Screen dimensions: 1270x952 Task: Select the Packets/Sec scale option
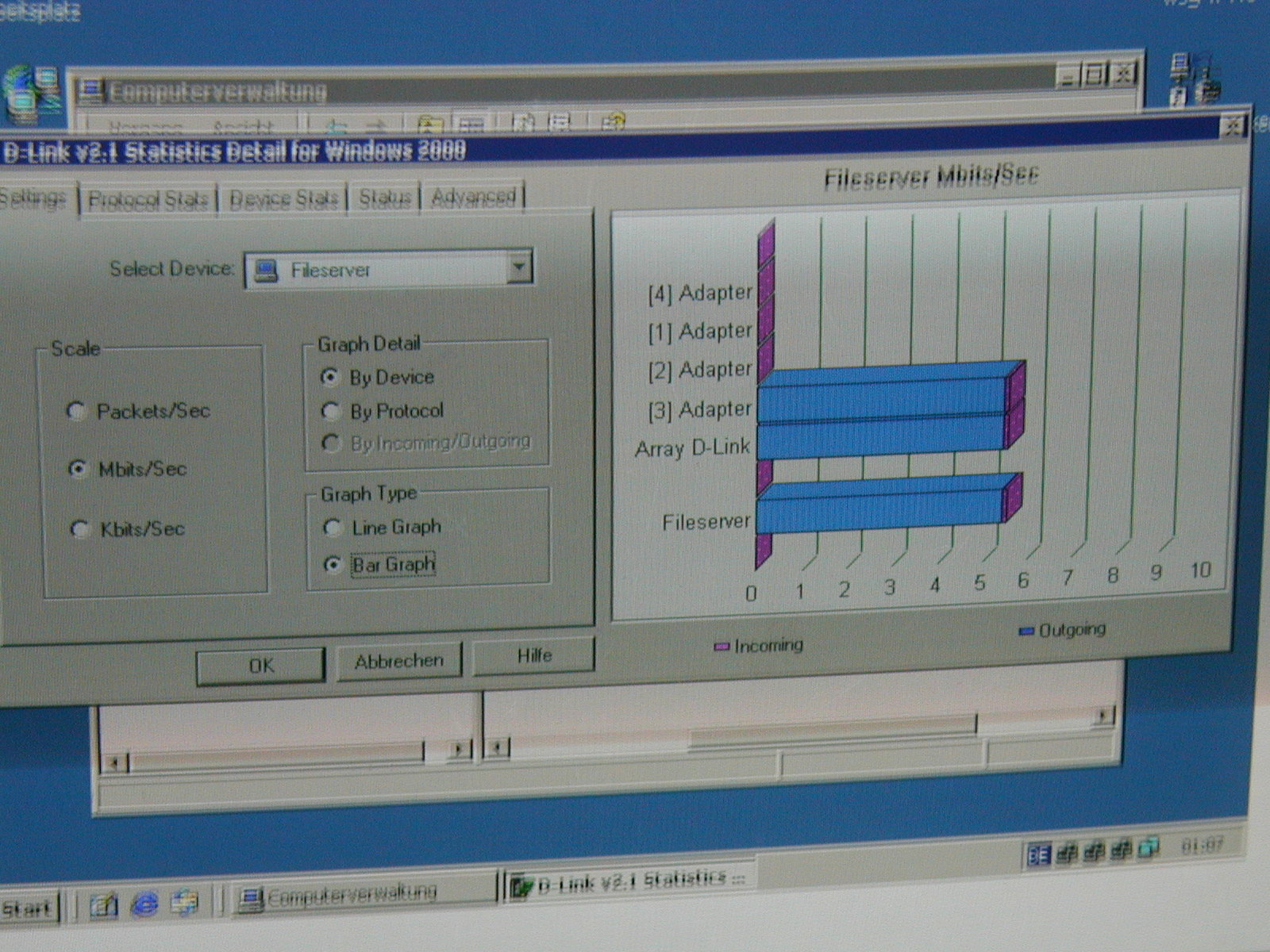138,411
